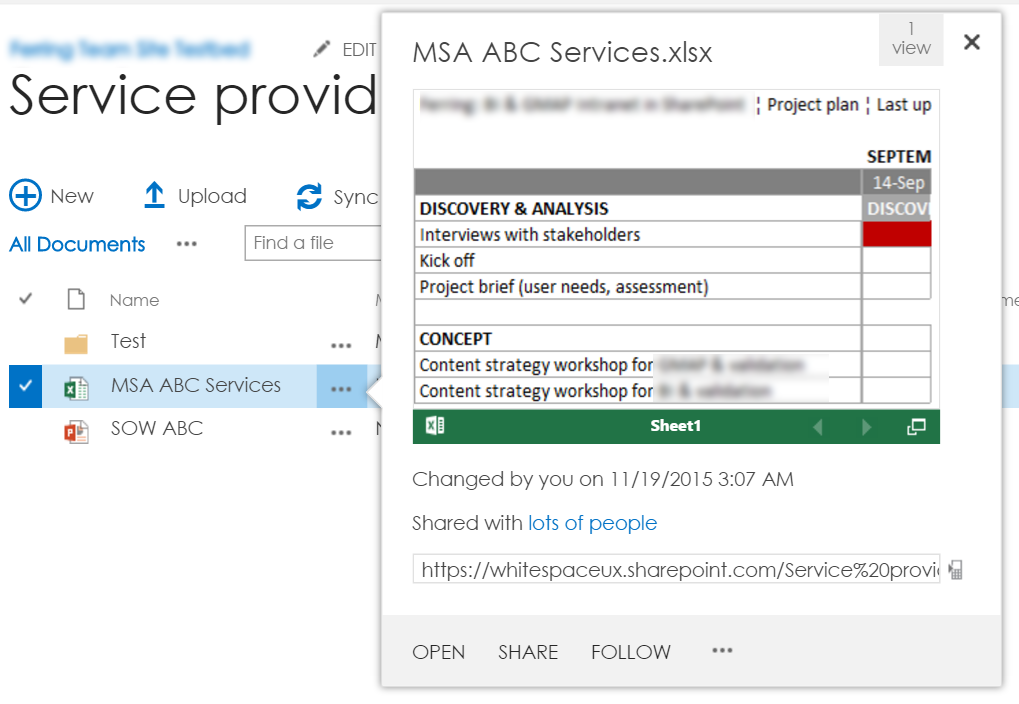
Task: Click the PowerPoint icon beside SOW ABC
Action: pyautogui.click(x=76, y=431)
